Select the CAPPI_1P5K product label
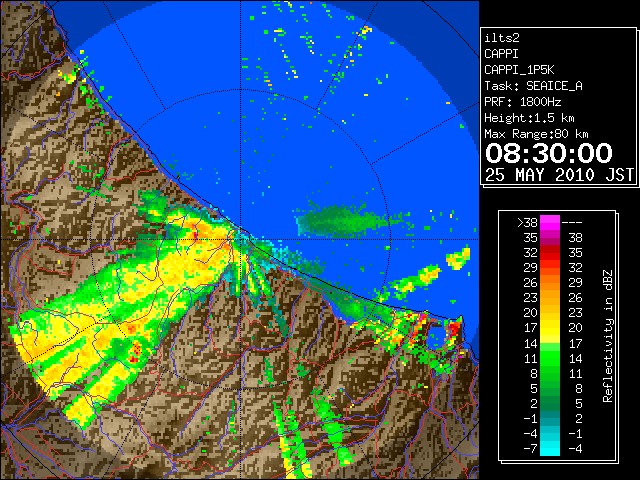The height and width of the screenshot is (480, 640). [519, 70]
